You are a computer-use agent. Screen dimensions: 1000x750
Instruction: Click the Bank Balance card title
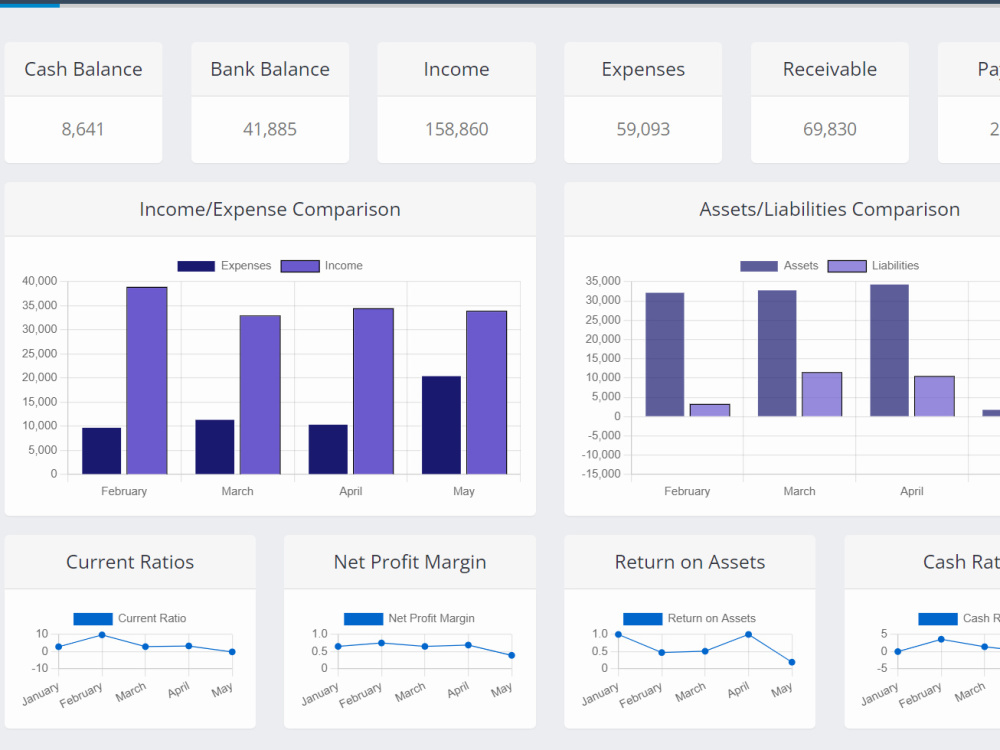270,69
